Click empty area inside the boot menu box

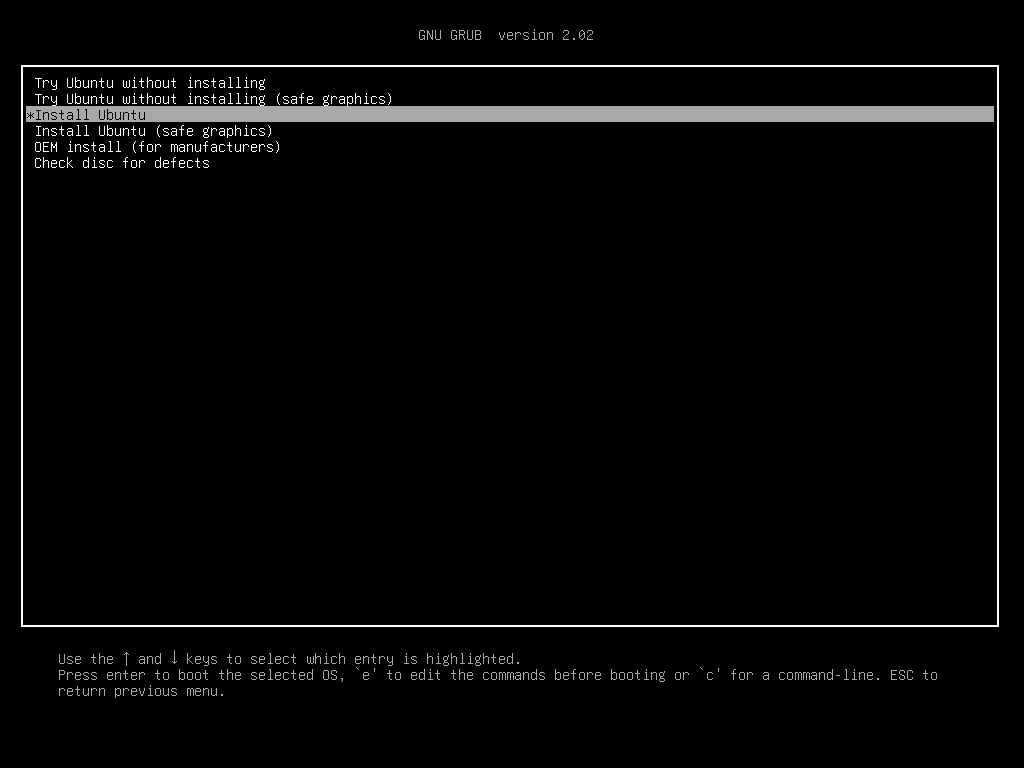click(x=510, y=400)
